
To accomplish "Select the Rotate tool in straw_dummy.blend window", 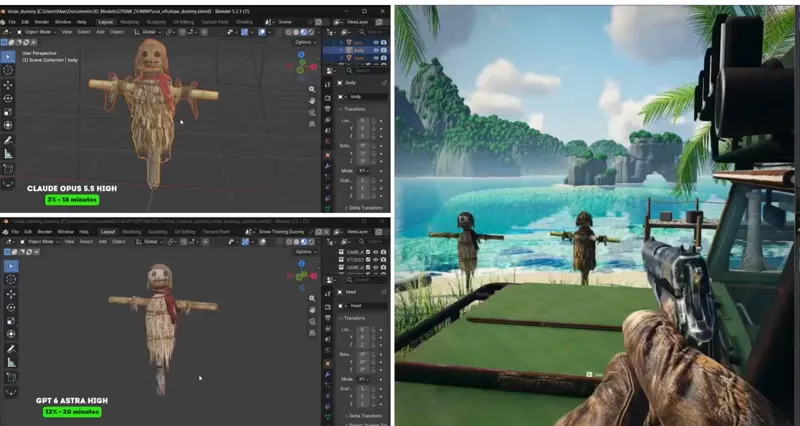I will [x=8, y=98].
